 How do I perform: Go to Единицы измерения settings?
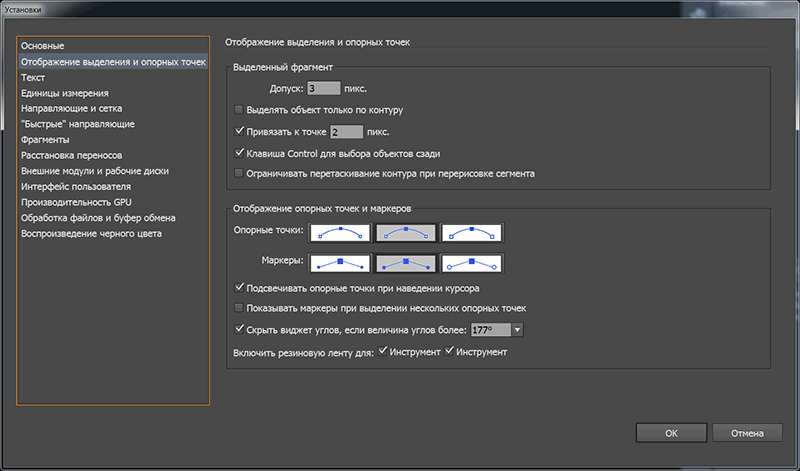[65, 93]
